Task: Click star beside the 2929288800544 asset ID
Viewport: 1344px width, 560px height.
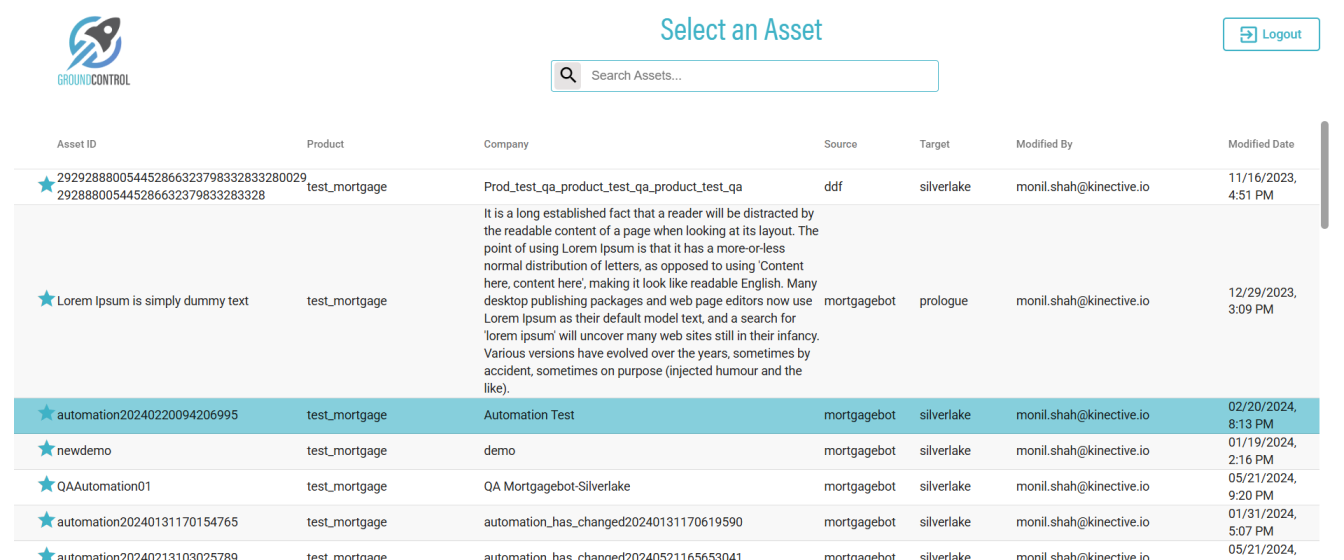Action: tap(46, 185)
